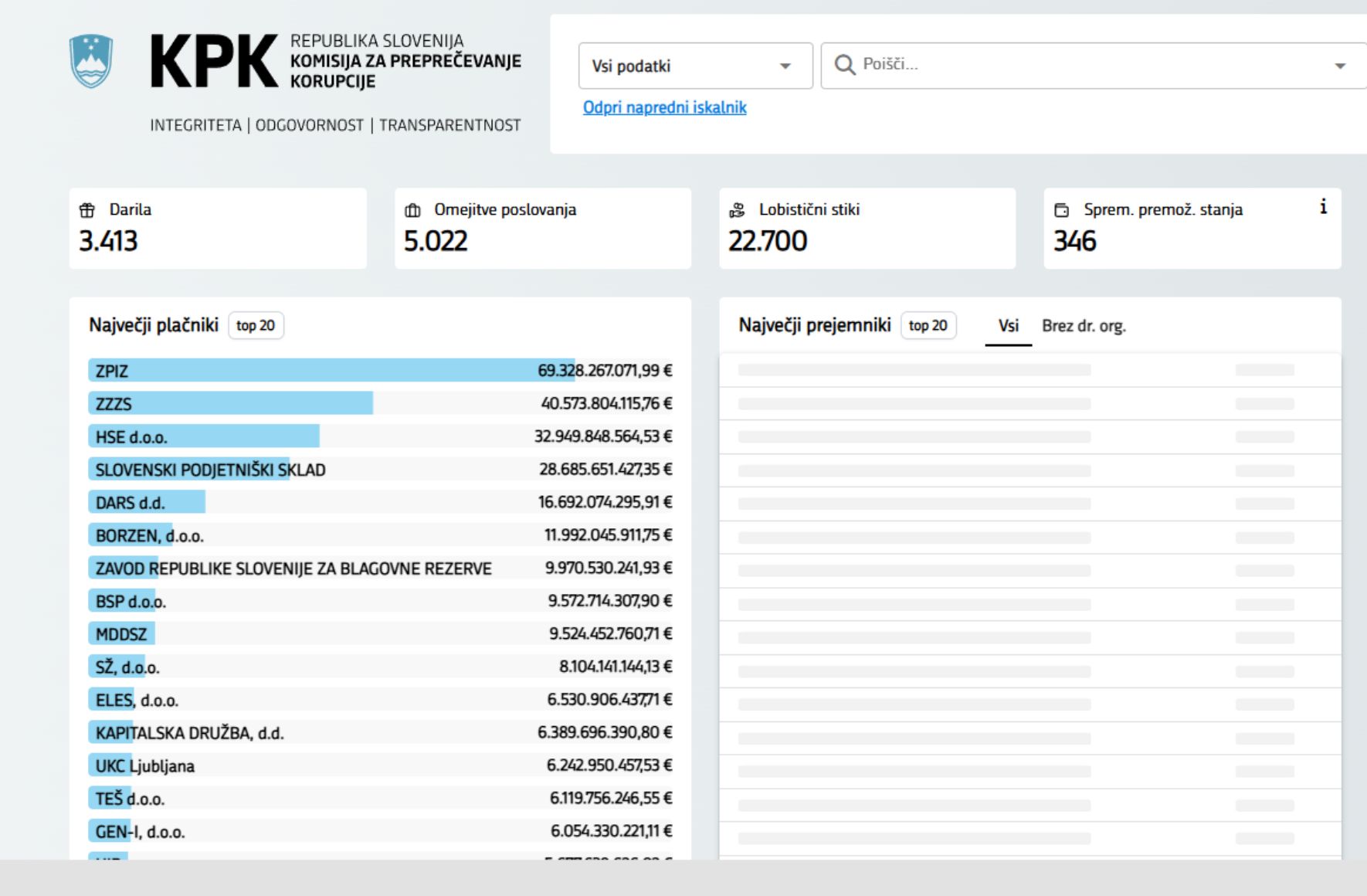
Task: Click the Največji prejemniki heading
Action: (x=815, y=325)
